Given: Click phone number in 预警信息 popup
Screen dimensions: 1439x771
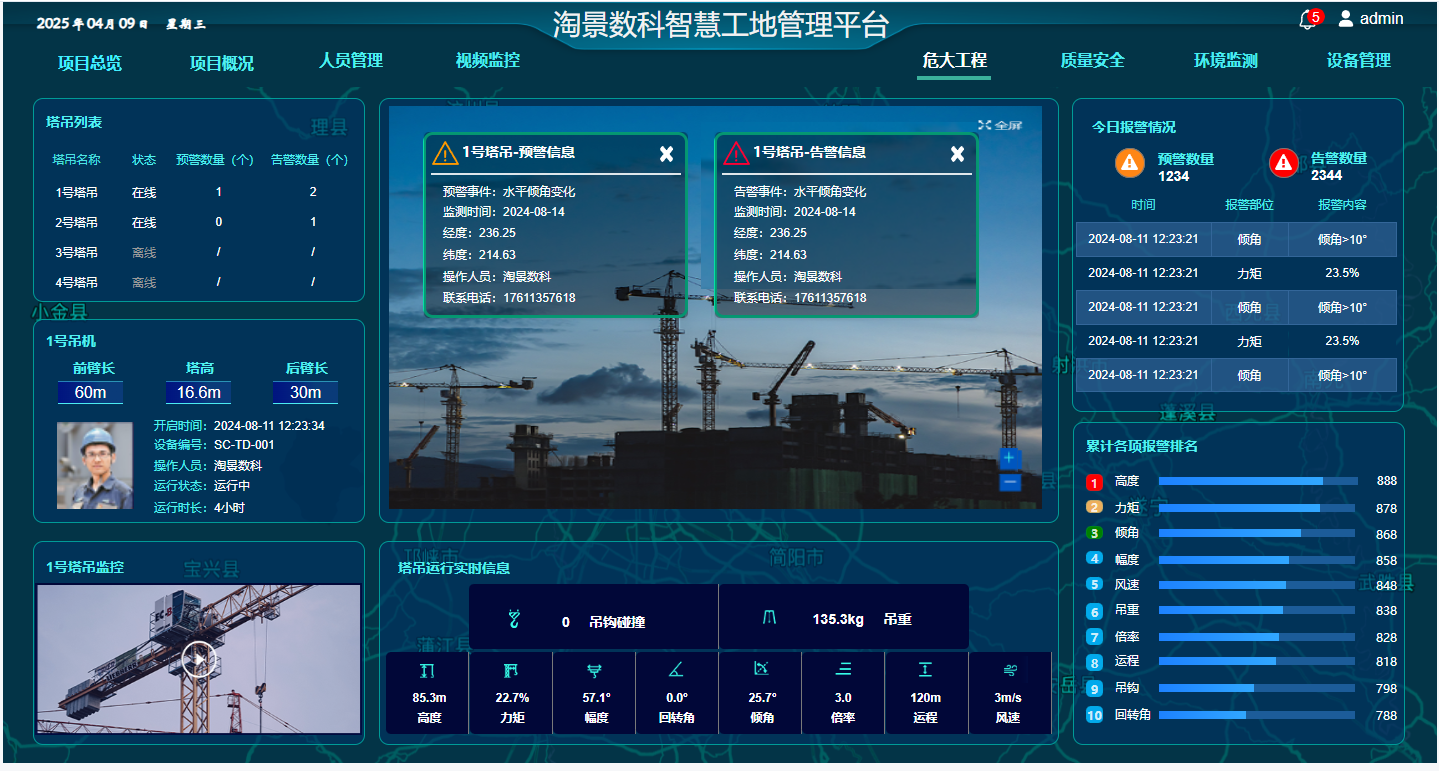Looking at the screenshot, I should tap(539, 298).
